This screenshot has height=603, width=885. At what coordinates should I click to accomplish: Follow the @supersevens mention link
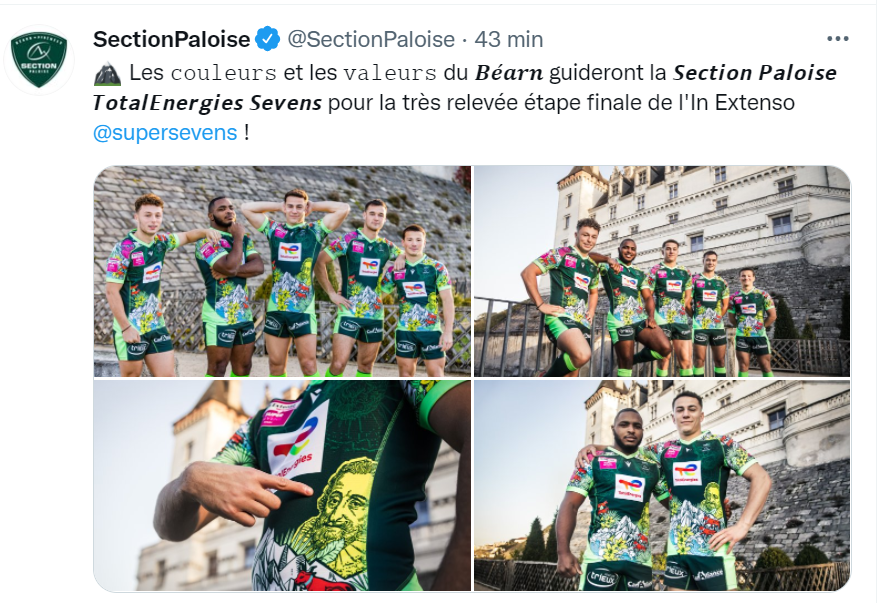[x=165, y=133]
